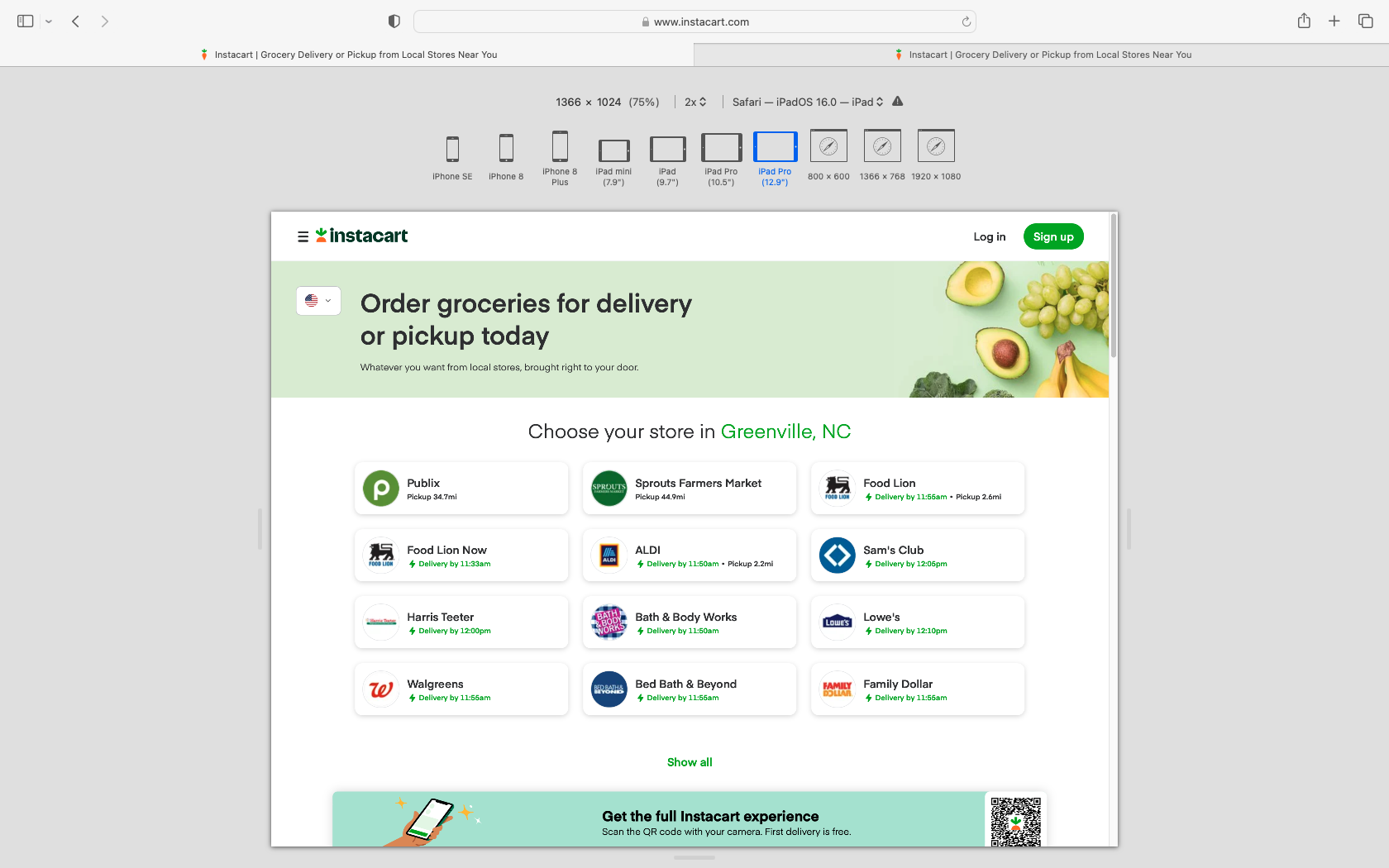The image size is (1389, 868).
Task: Open the Bed Bath & Beyond store
Action: (x=690, y=689)
